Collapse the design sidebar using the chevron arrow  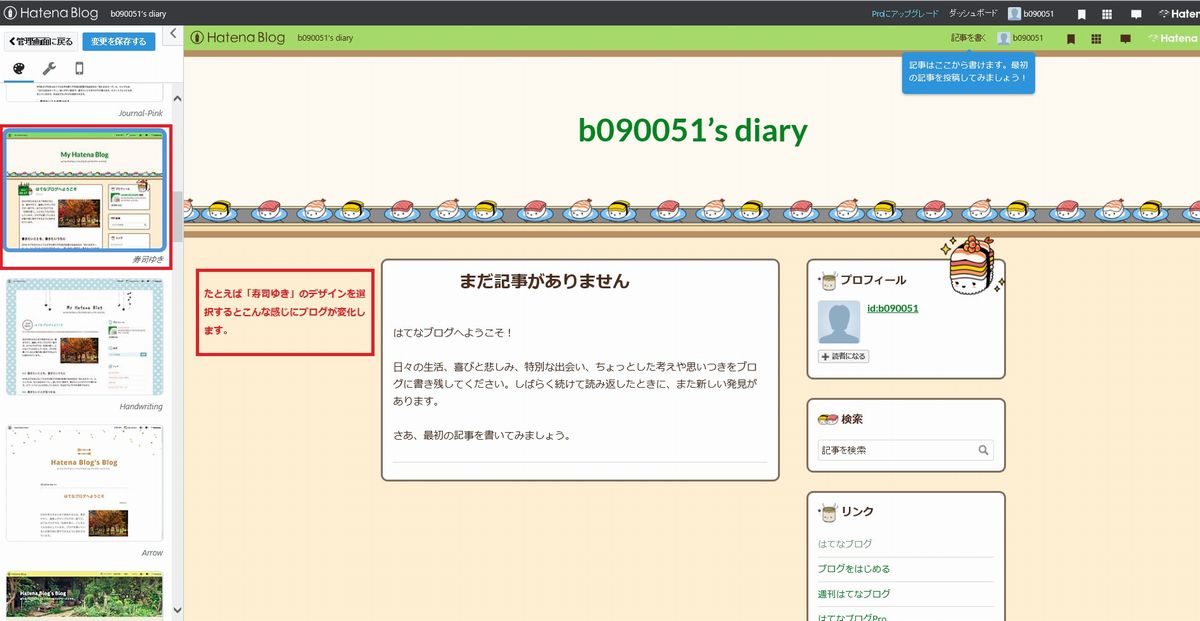point(172,33)
